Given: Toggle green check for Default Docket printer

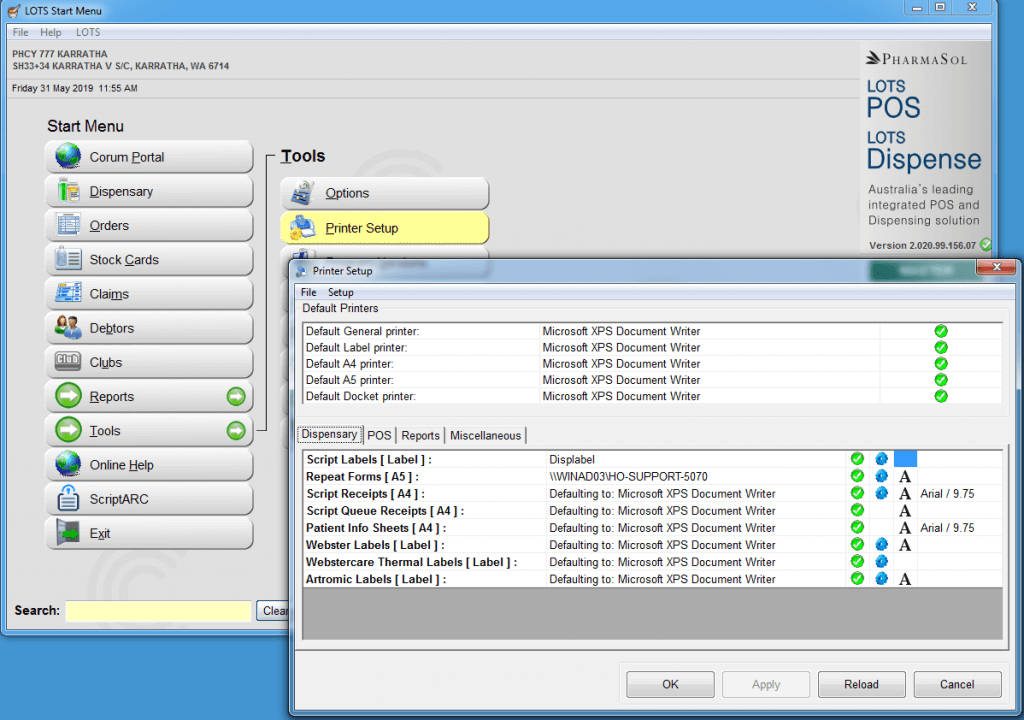Looking at the screenshot, I should click(x=940, y=396).
